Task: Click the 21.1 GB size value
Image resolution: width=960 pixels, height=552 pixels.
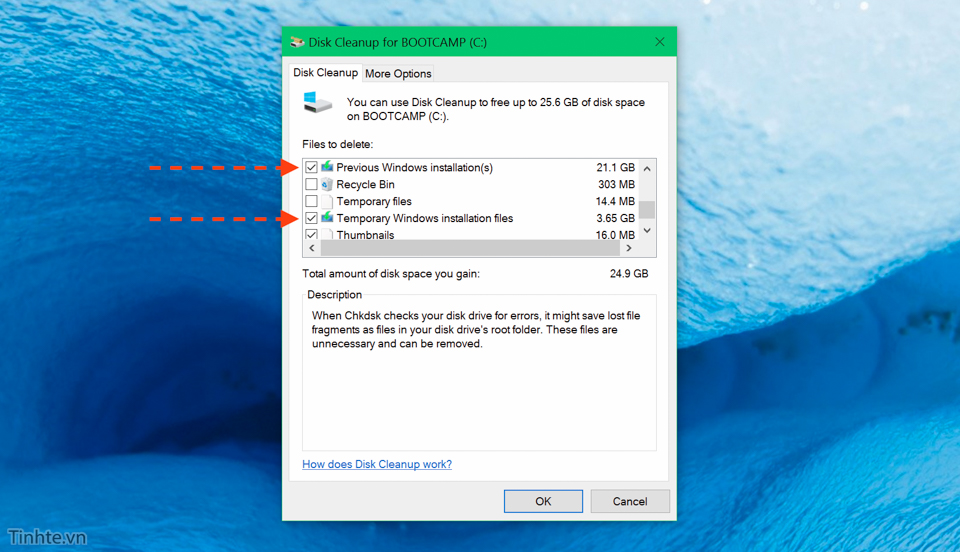Action: point(615,168)
